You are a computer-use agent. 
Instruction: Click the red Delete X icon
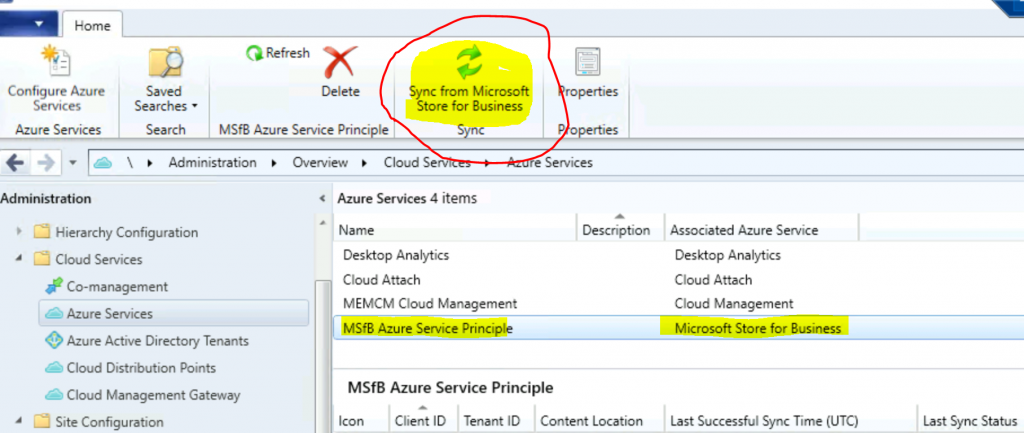click(x=340, y=63)
